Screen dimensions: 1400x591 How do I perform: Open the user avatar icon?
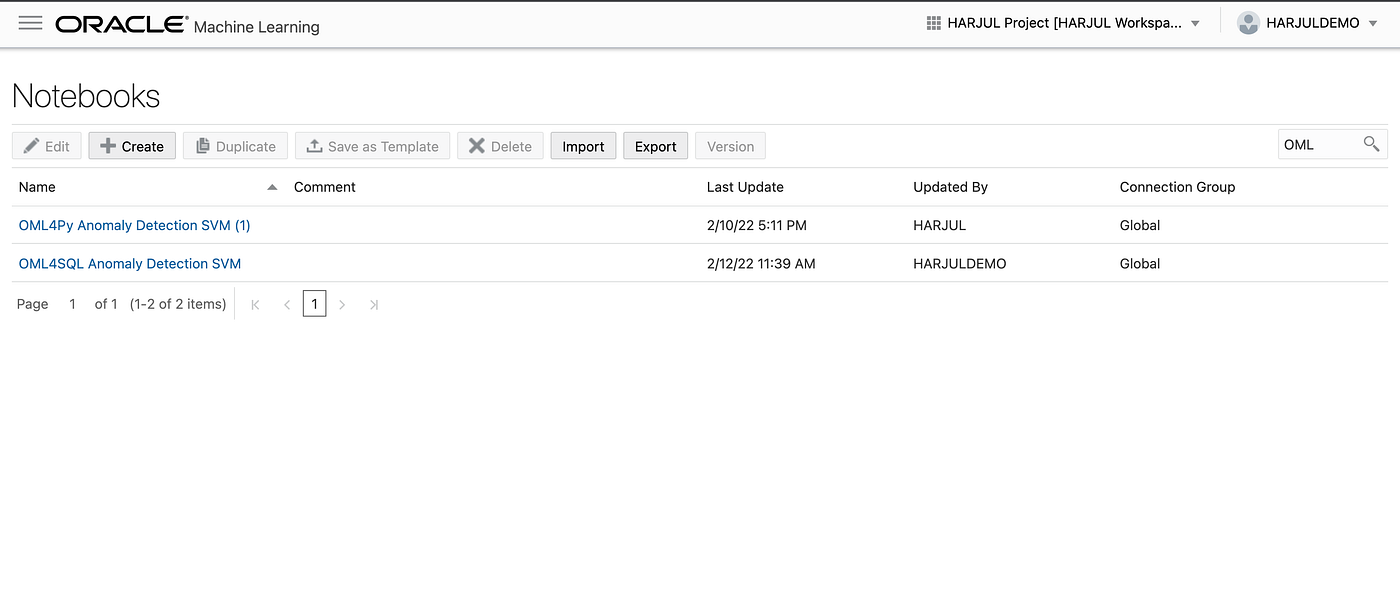point(1248,22)
